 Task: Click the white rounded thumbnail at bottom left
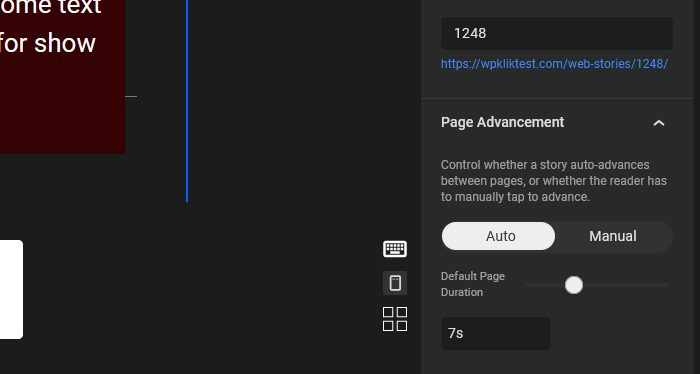point(11,289)
